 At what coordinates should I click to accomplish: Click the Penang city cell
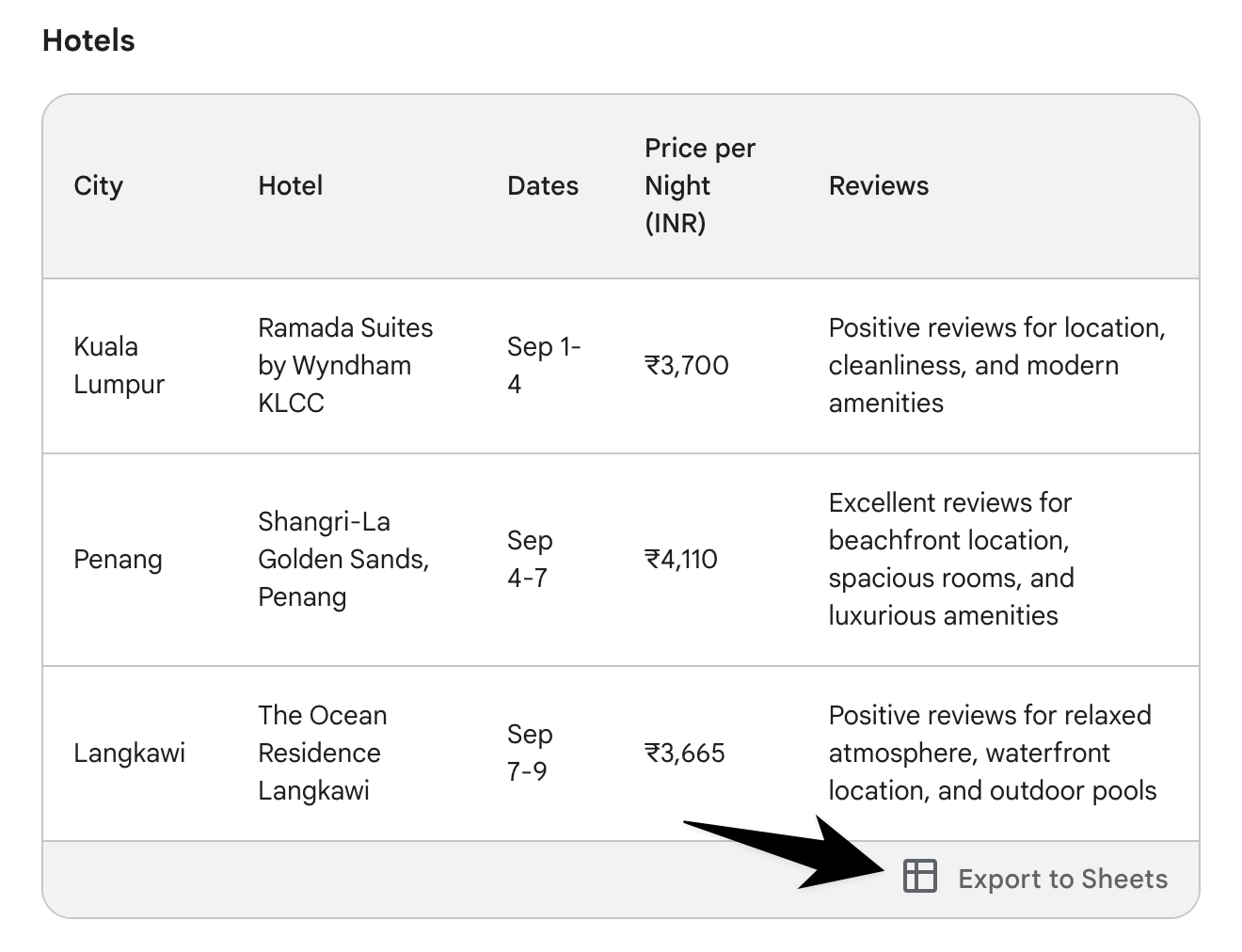(x=118, y=560)
